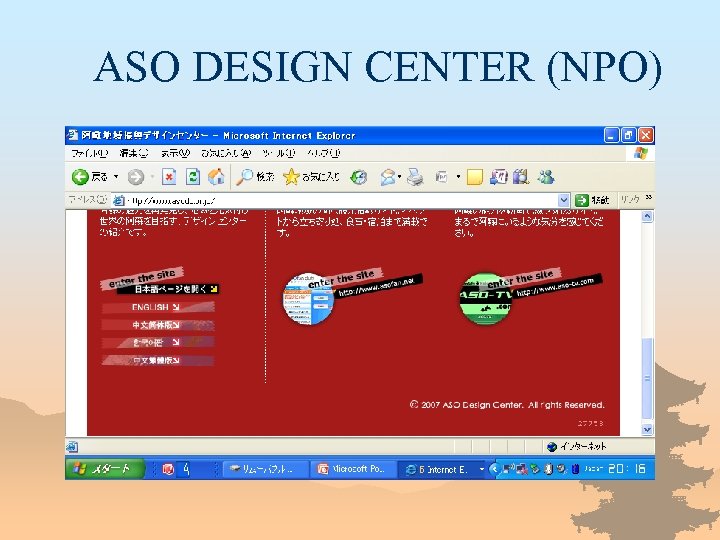Click the 2007 ASO Design Center copyright text
This screenshot has width=720, height=540.
[507, 405]
